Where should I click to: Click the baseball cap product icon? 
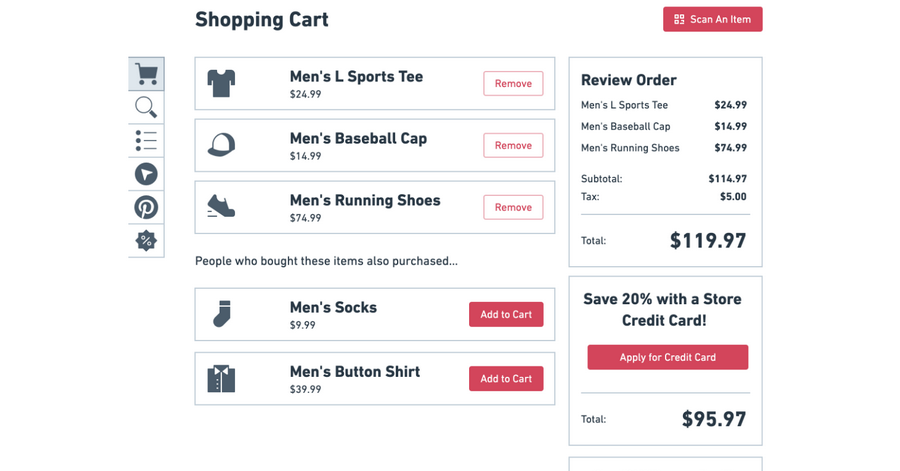[221, 145]
